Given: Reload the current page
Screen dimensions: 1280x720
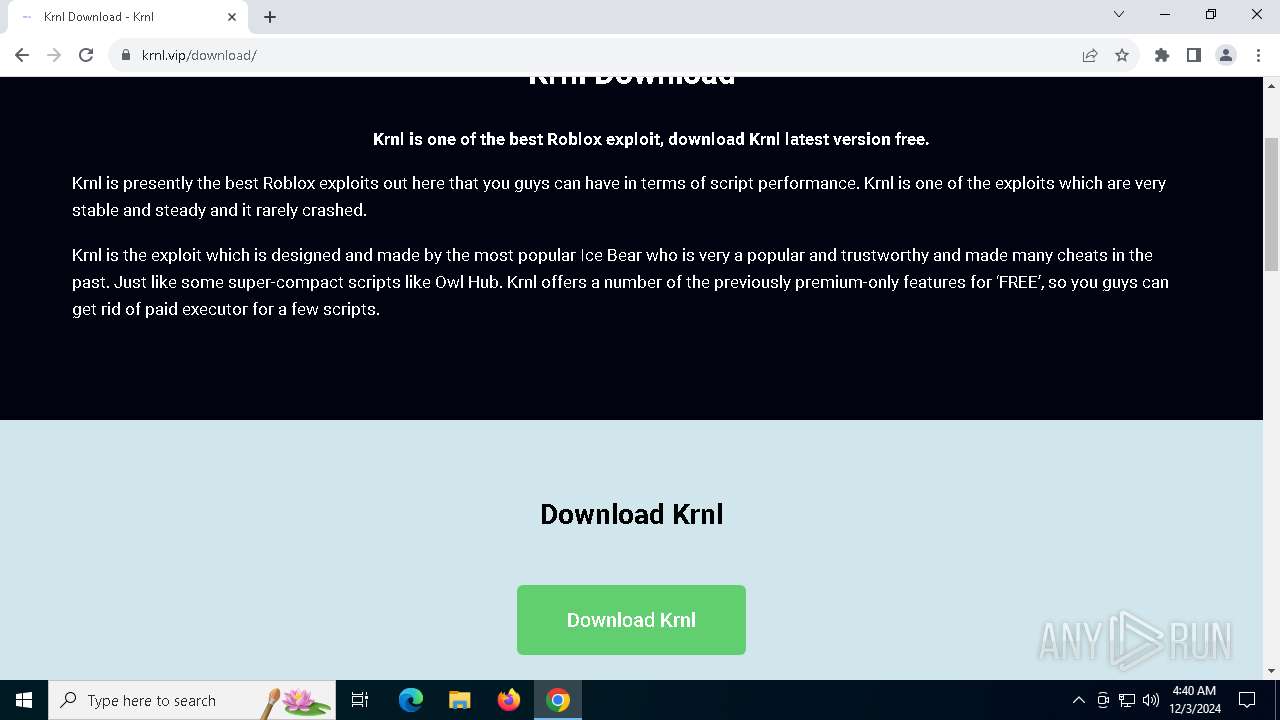Looking at the screenshot, I should point(86,55).
